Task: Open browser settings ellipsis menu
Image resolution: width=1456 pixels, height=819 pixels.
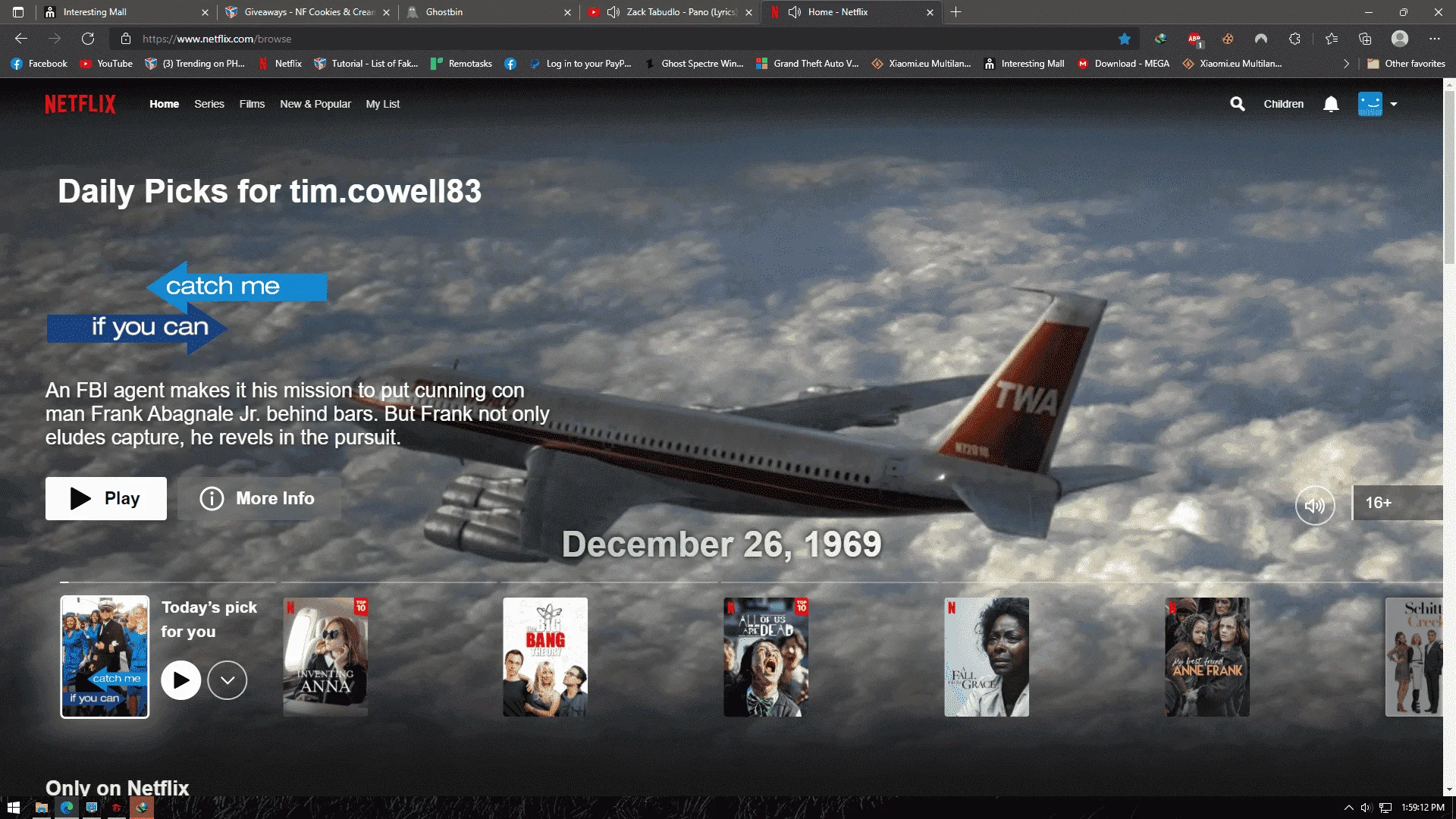Action: (x=1435, y=39)
